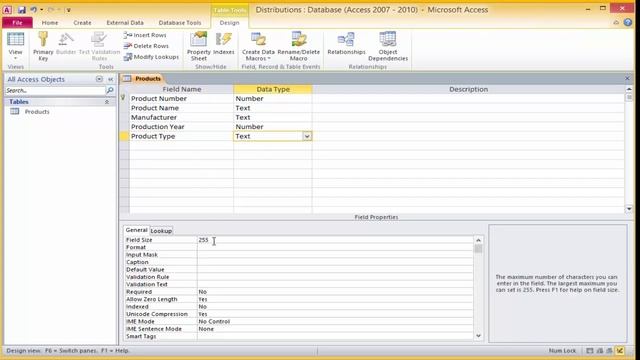Open Relationships window

click(x=346, y=43)
